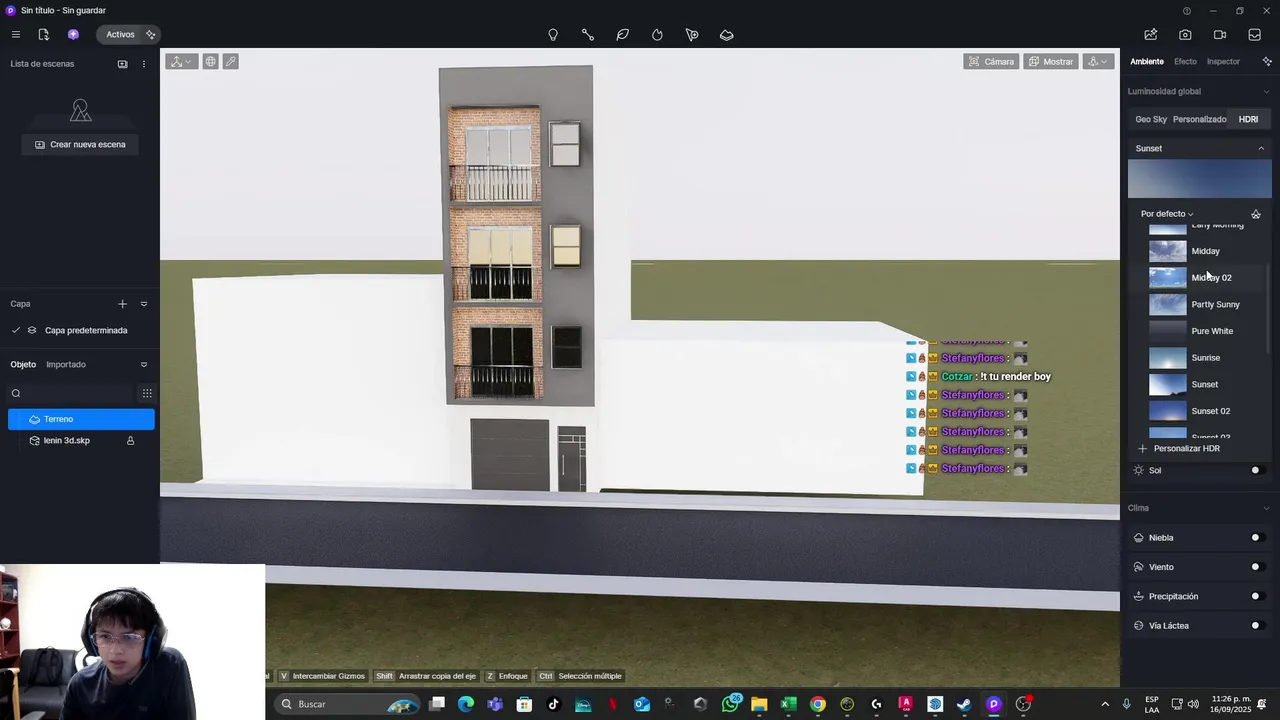Select the path tool icon
This screenshot has height=720, width=1280.
click(588, 35)
